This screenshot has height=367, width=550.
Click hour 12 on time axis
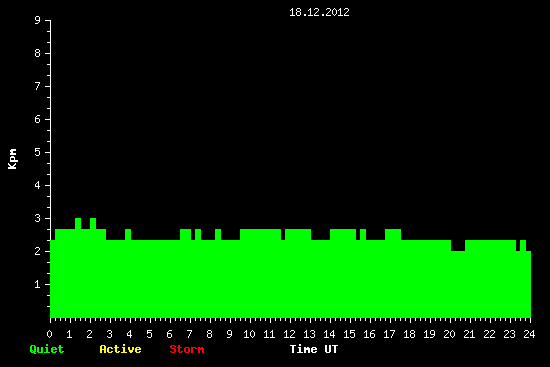289,334
